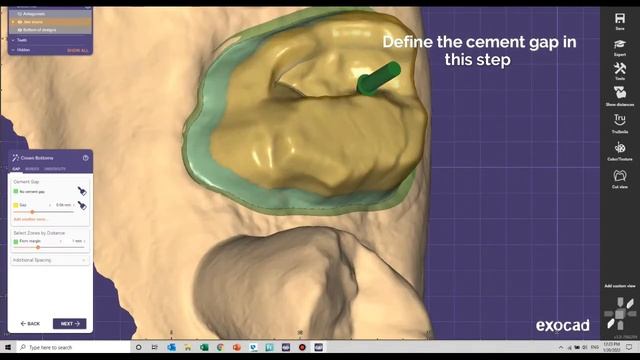Click the volume icon in system tray
Screen dimensions: 640x360
pyautogui.click(x=584, y=347)
